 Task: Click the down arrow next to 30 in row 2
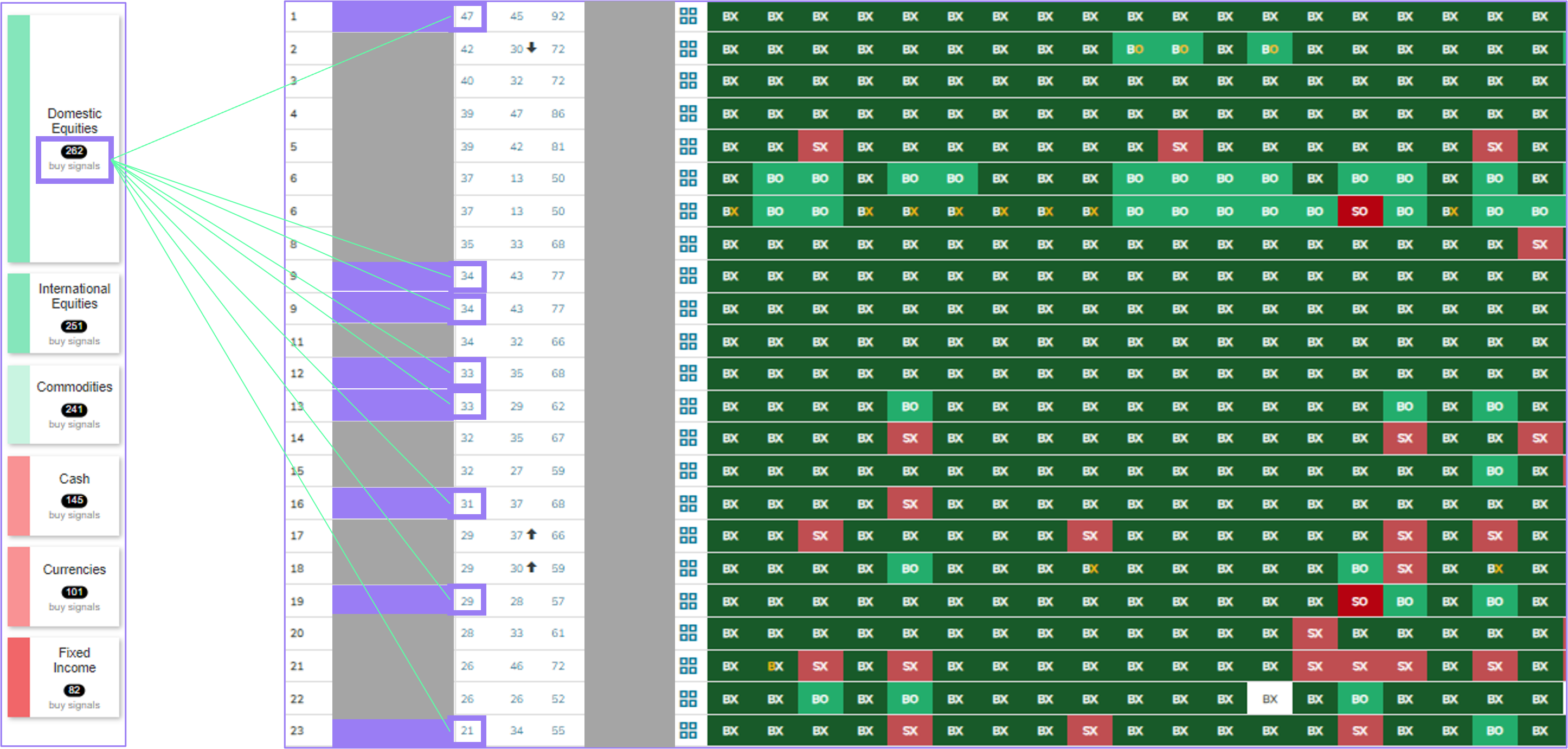click(x=531, y=48)
